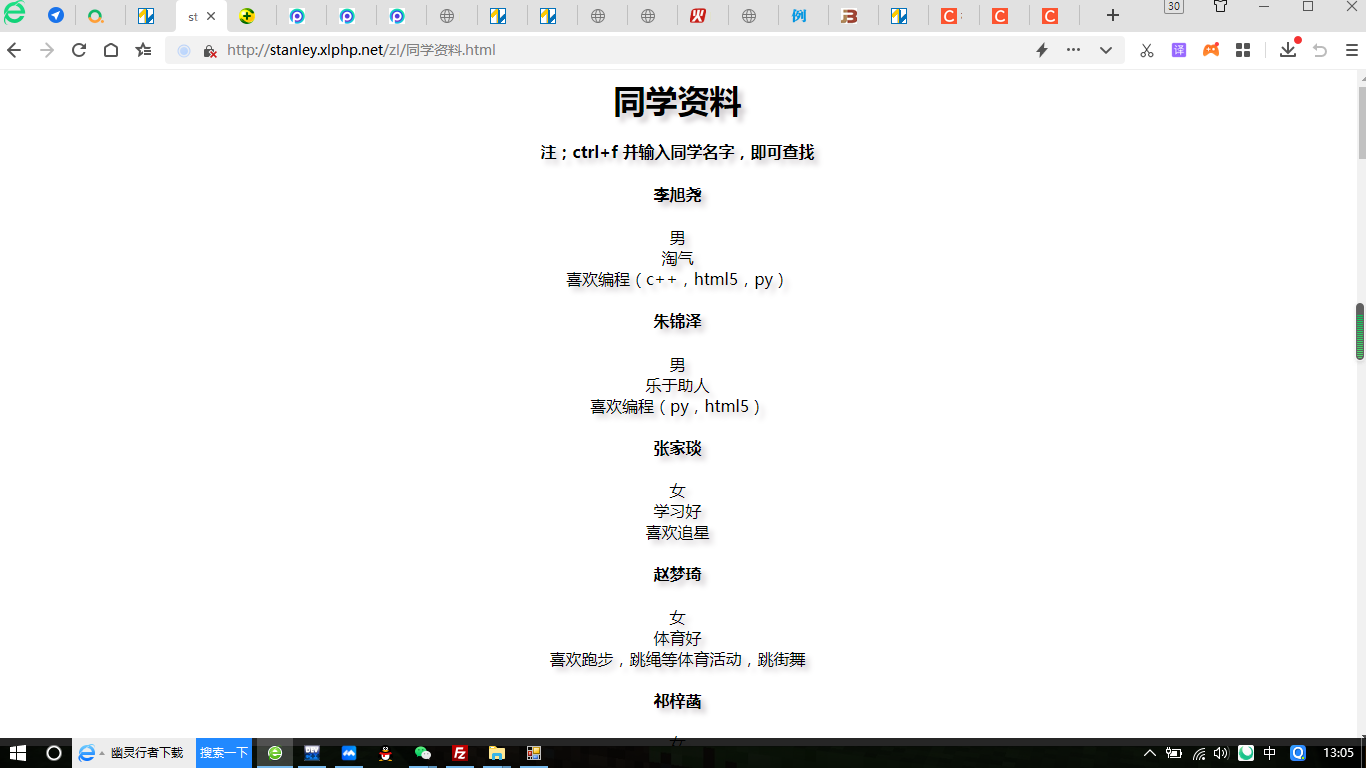Open the extensions grid icon
The height and width of the screenshot is (768, 1366).
pyautogui.click(x=1243, y=50)
